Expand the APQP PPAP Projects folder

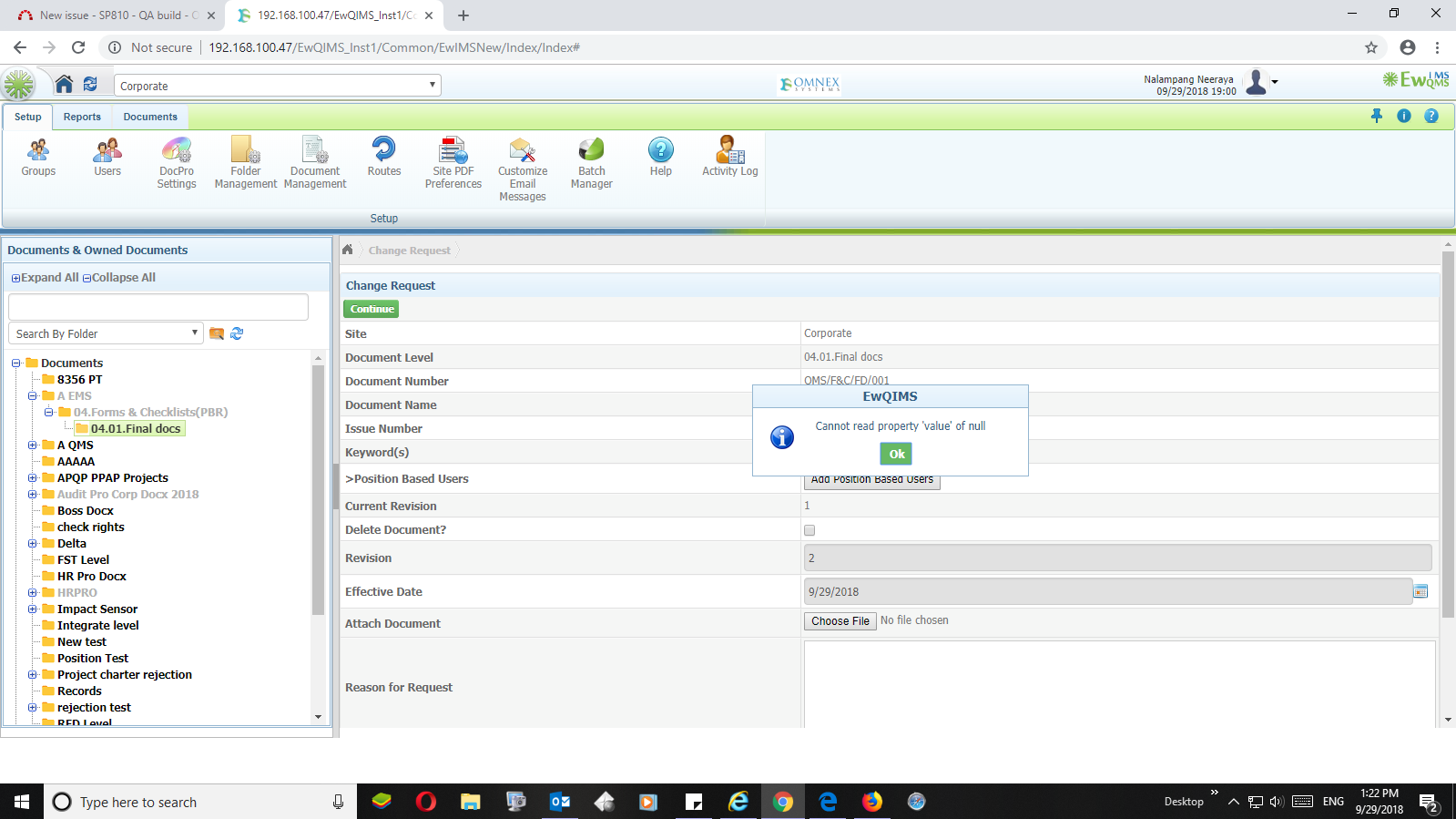click(32, 477)
